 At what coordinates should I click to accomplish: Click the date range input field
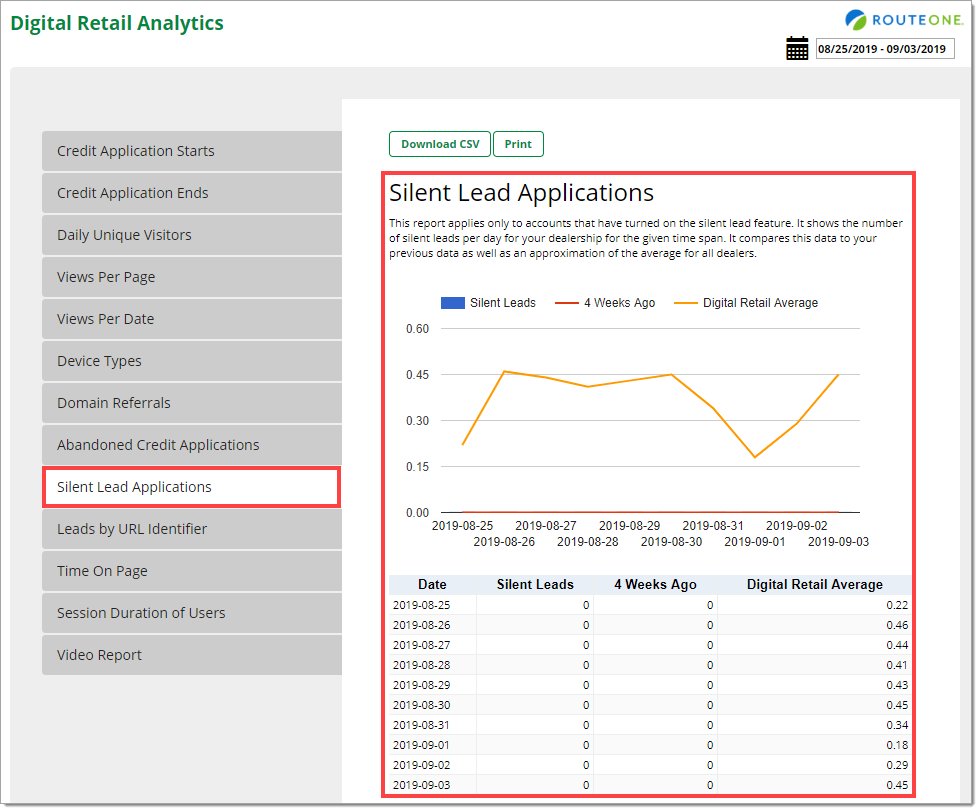pos(884,49)
